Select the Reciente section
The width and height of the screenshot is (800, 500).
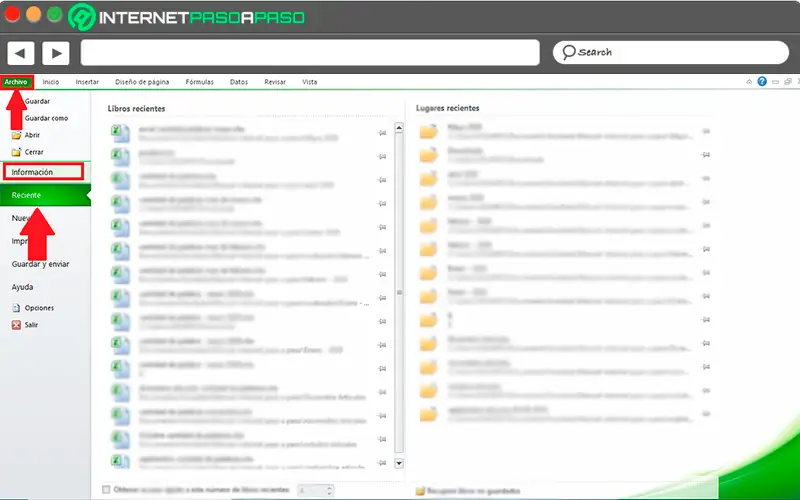click(x=45, y=195)
